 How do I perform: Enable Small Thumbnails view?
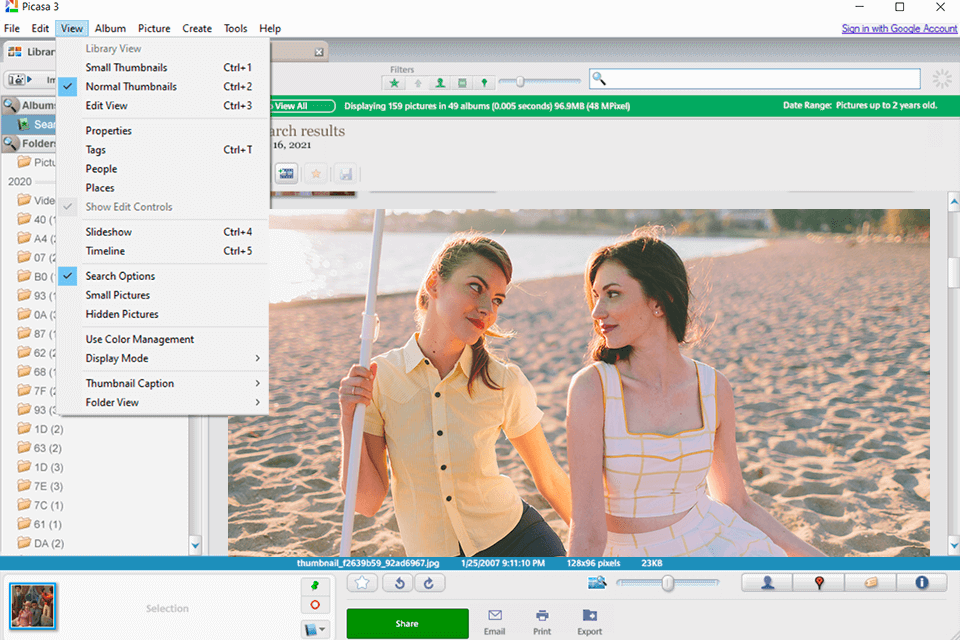pyautogui.click(x=126, y=68)
